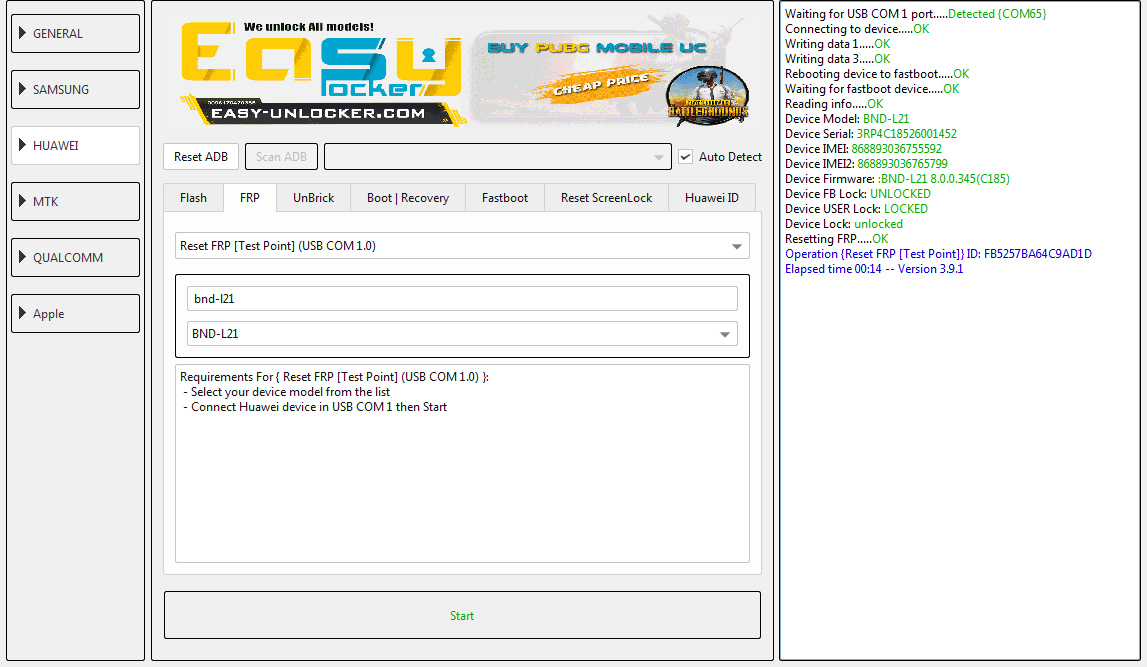Click the Device IMEI: 868893036755592 line
The width and height of the screenshot is (1147, 667).
tap(863, 149)
